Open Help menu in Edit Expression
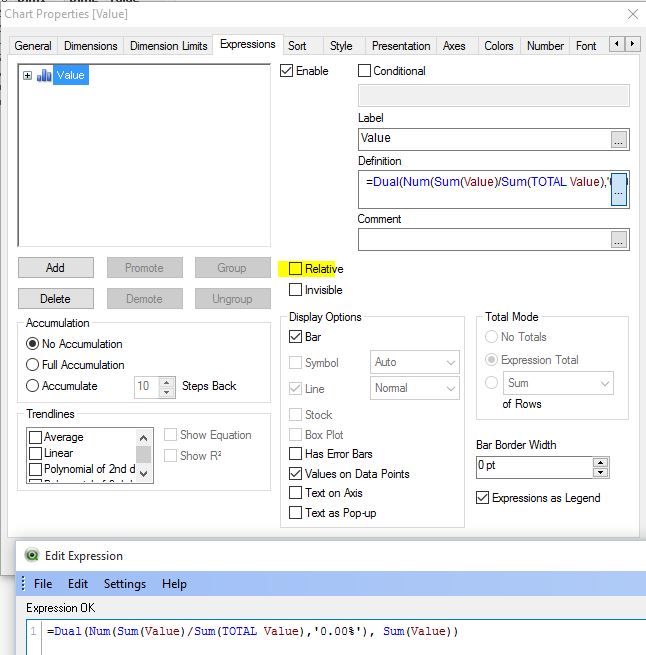Screen dimensions: 646x655 [174, 584]
